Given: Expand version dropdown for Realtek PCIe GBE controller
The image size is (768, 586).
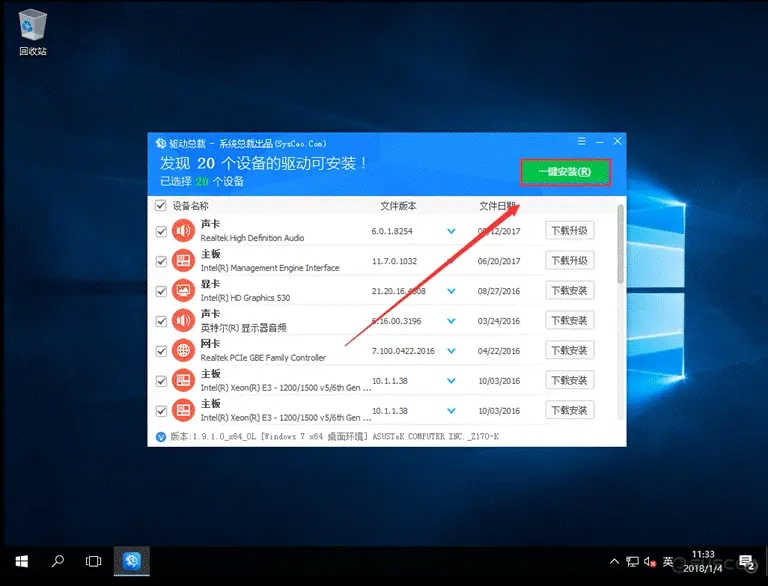Looking at the screenshot, I should (451, 350).
